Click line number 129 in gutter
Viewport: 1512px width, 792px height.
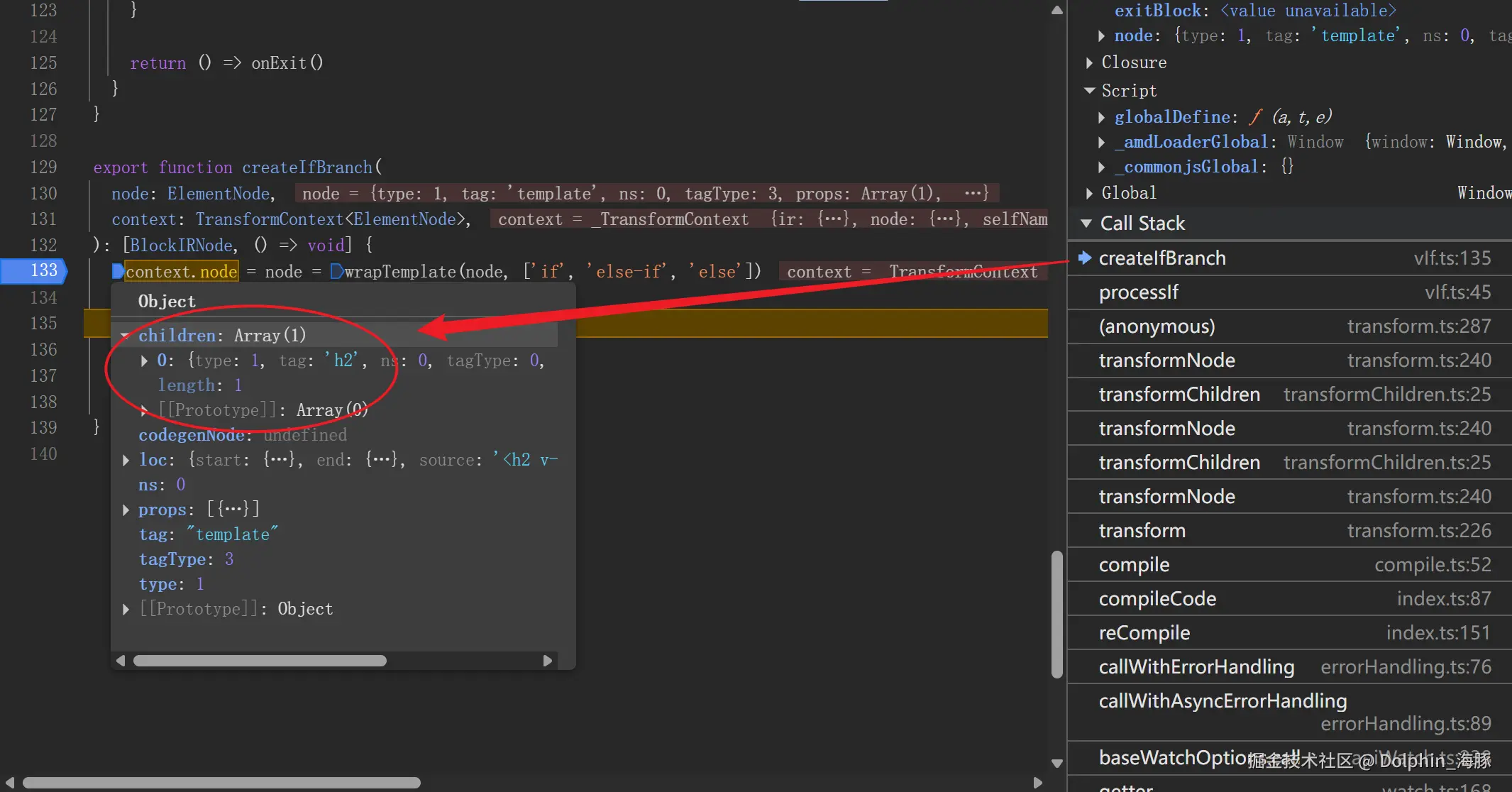click(43, 167)
